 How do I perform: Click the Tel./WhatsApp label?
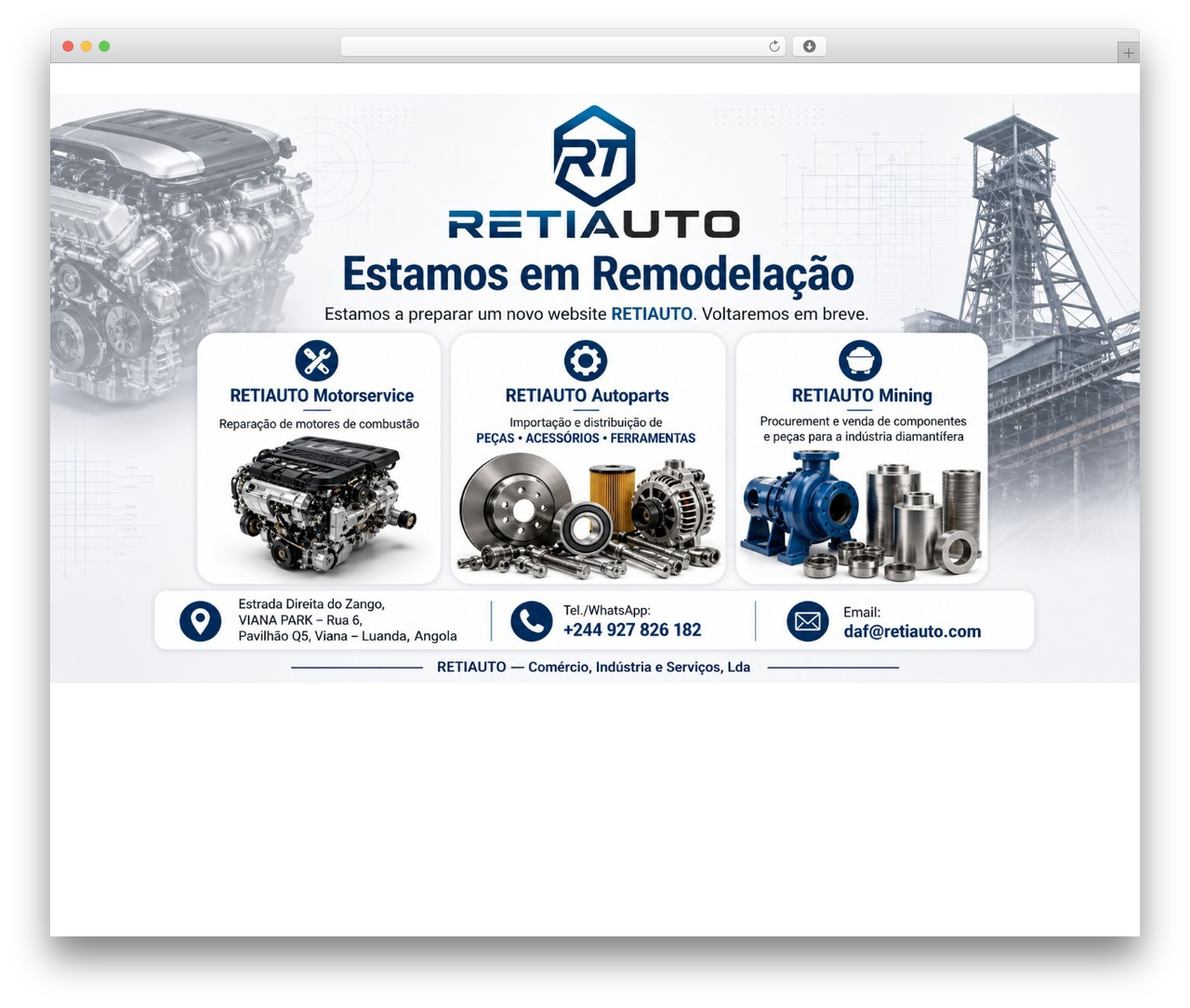coord(607,610)
